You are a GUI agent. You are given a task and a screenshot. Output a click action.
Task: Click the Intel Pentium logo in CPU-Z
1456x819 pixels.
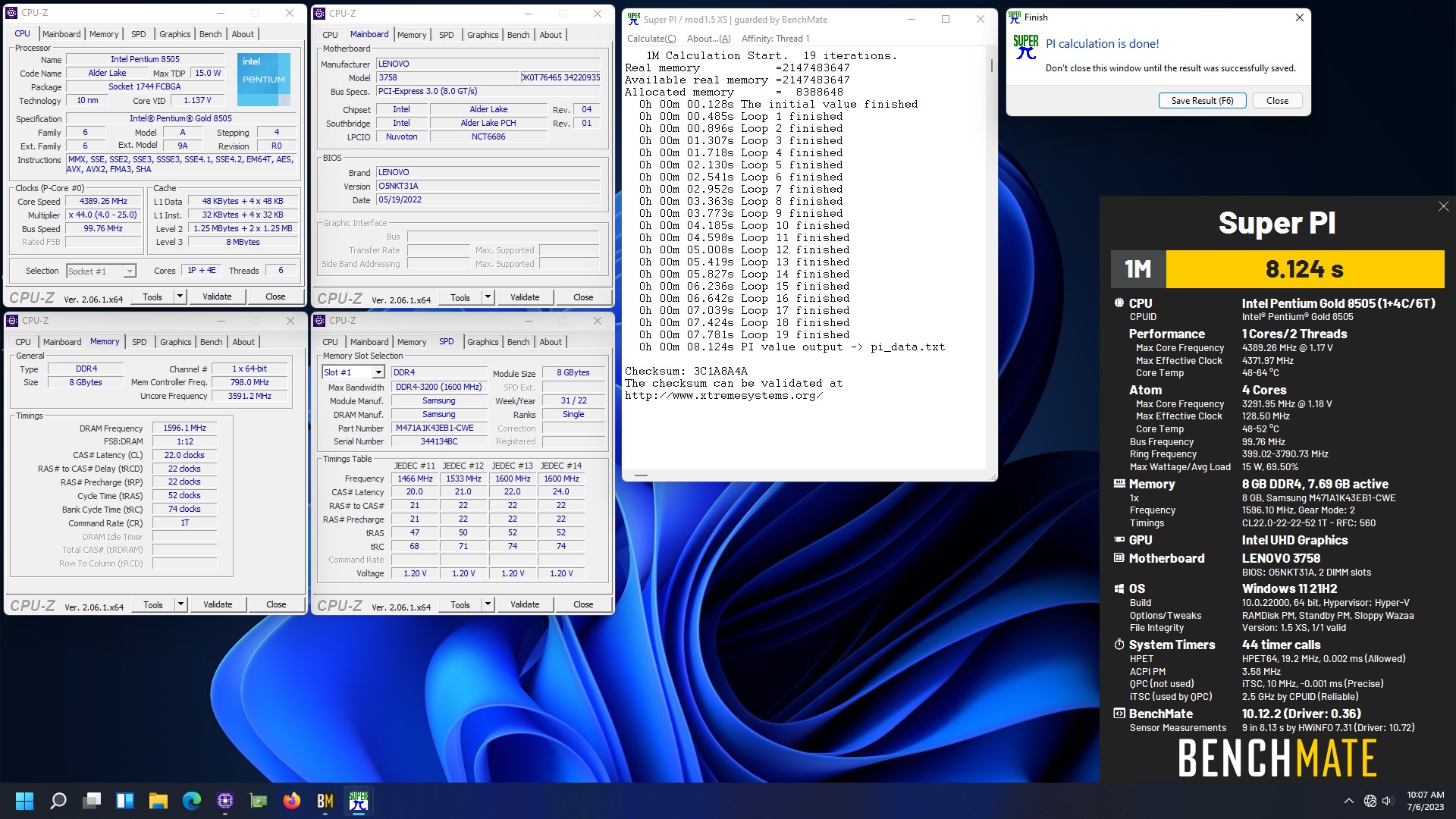263,79
